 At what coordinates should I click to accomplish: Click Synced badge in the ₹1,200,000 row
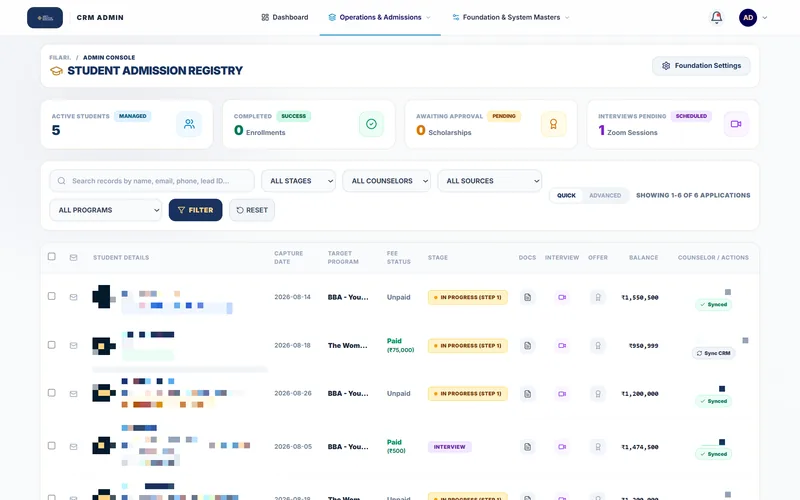click(x=713, y=401)
